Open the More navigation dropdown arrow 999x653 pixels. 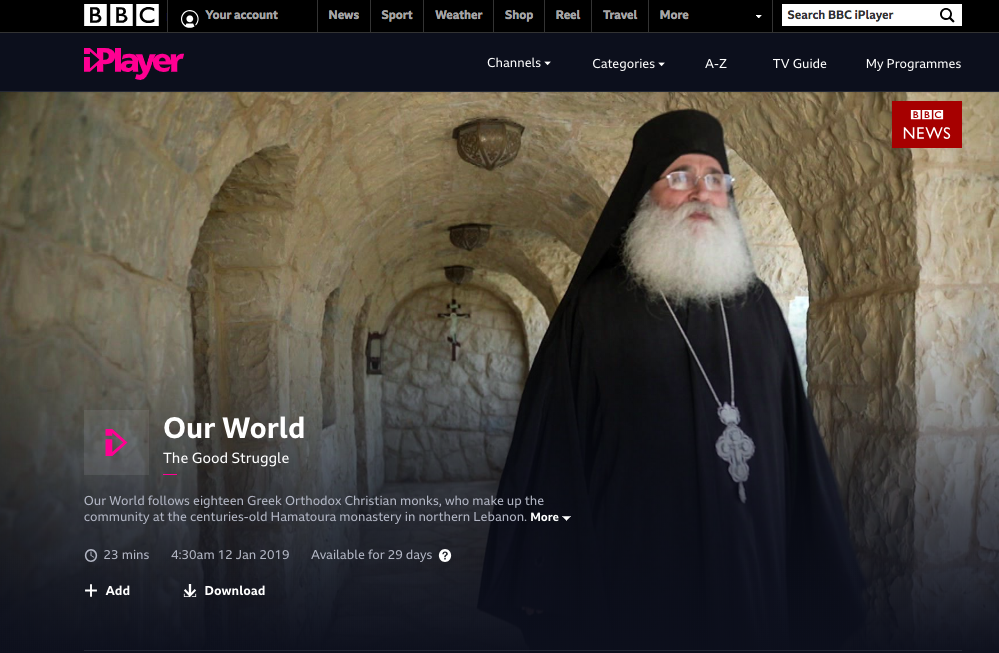(758, 17)
